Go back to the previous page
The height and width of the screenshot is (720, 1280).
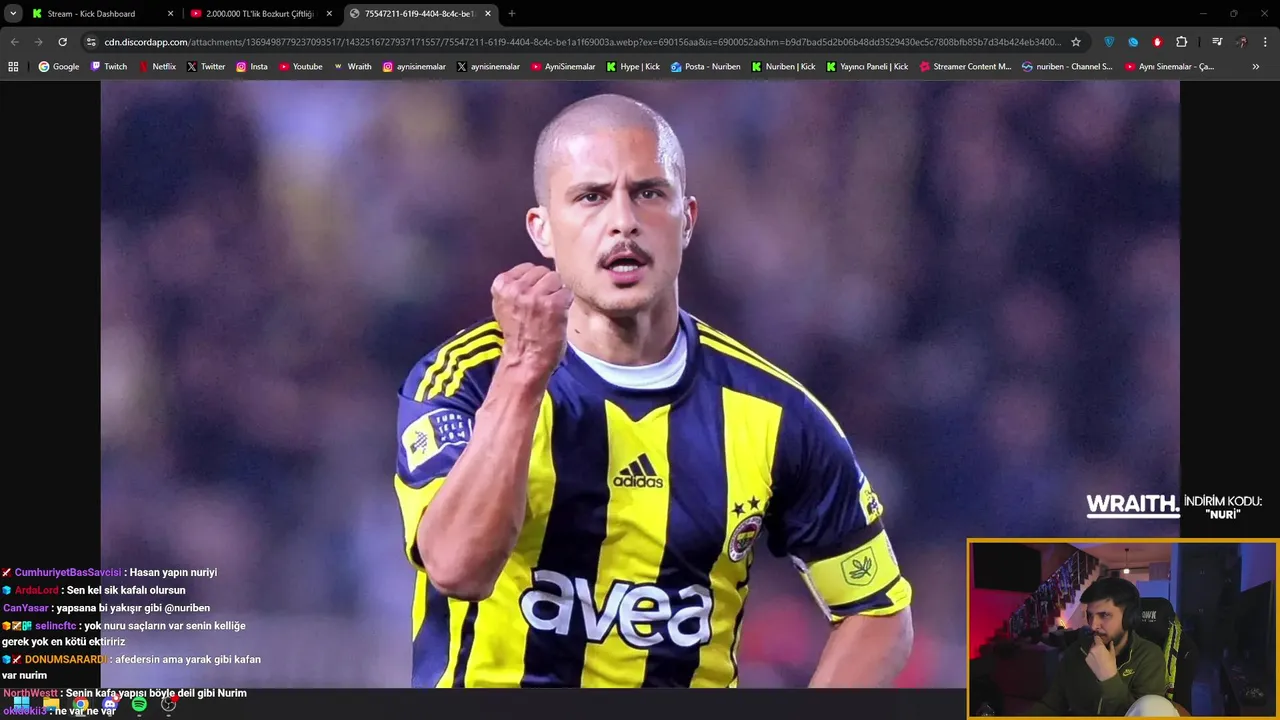14,42
